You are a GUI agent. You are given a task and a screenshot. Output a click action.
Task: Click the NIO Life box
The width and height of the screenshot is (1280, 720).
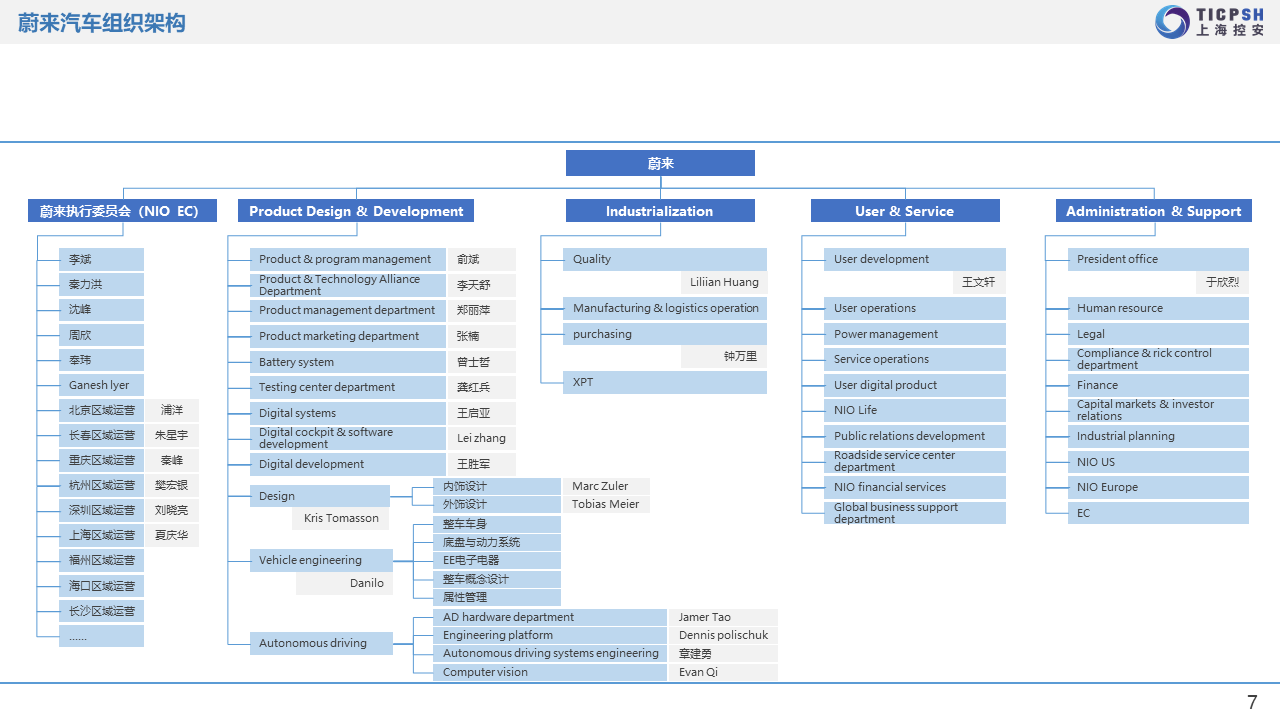click(913, 410)
